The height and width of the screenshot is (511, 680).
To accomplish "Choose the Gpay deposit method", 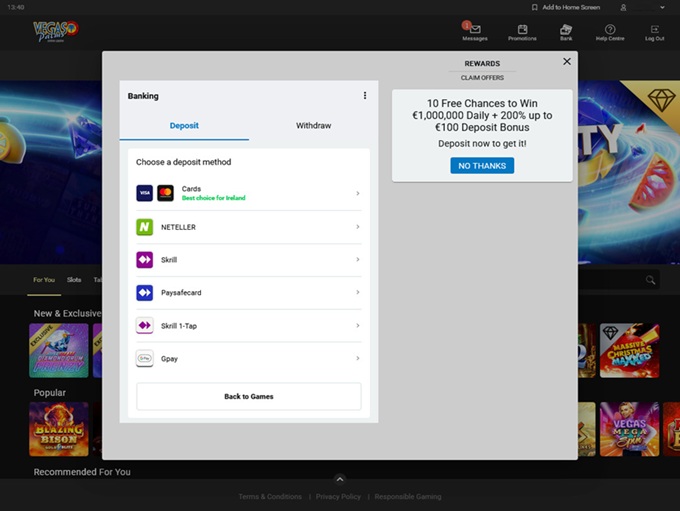I will pos(248,358).
